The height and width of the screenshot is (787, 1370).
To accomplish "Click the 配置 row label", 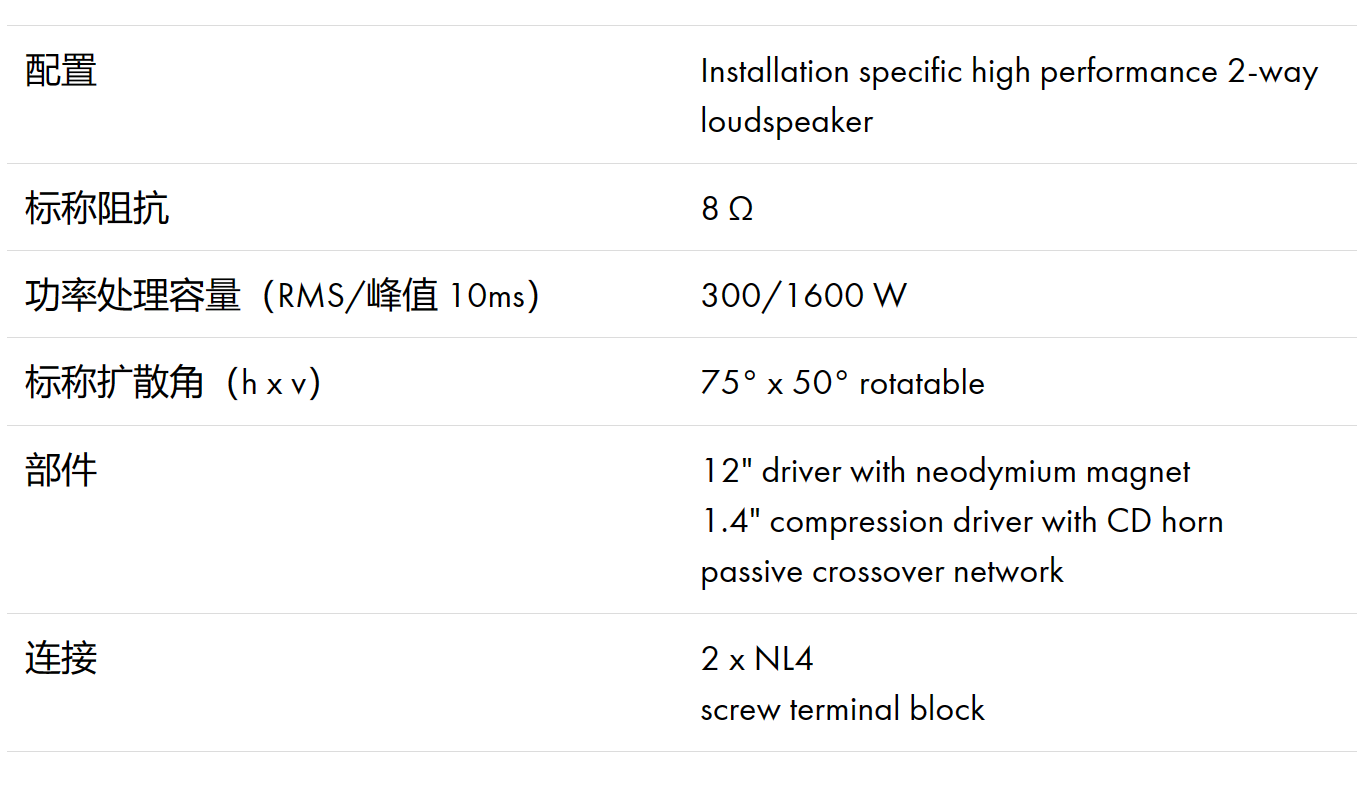I will click(x=61, y=71).
